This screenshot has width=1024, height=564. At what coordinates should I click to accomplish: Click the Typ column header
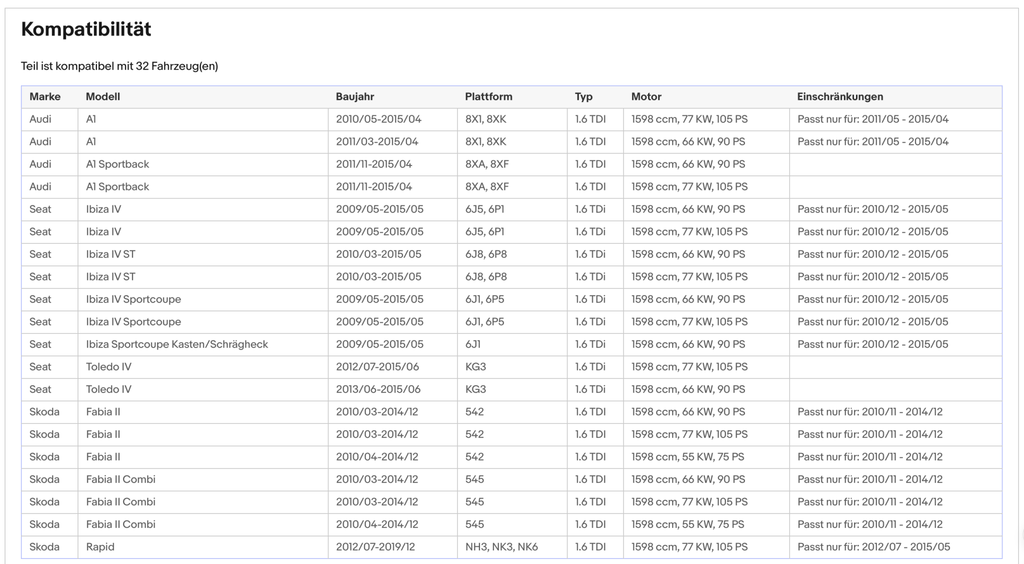(x=584, y=97)
